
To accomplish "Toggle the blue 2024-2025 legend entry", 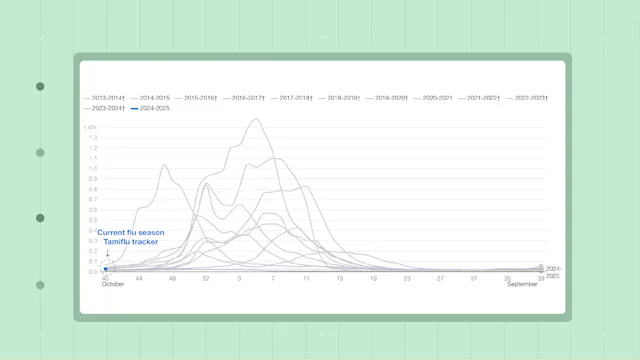I will 150,108.
